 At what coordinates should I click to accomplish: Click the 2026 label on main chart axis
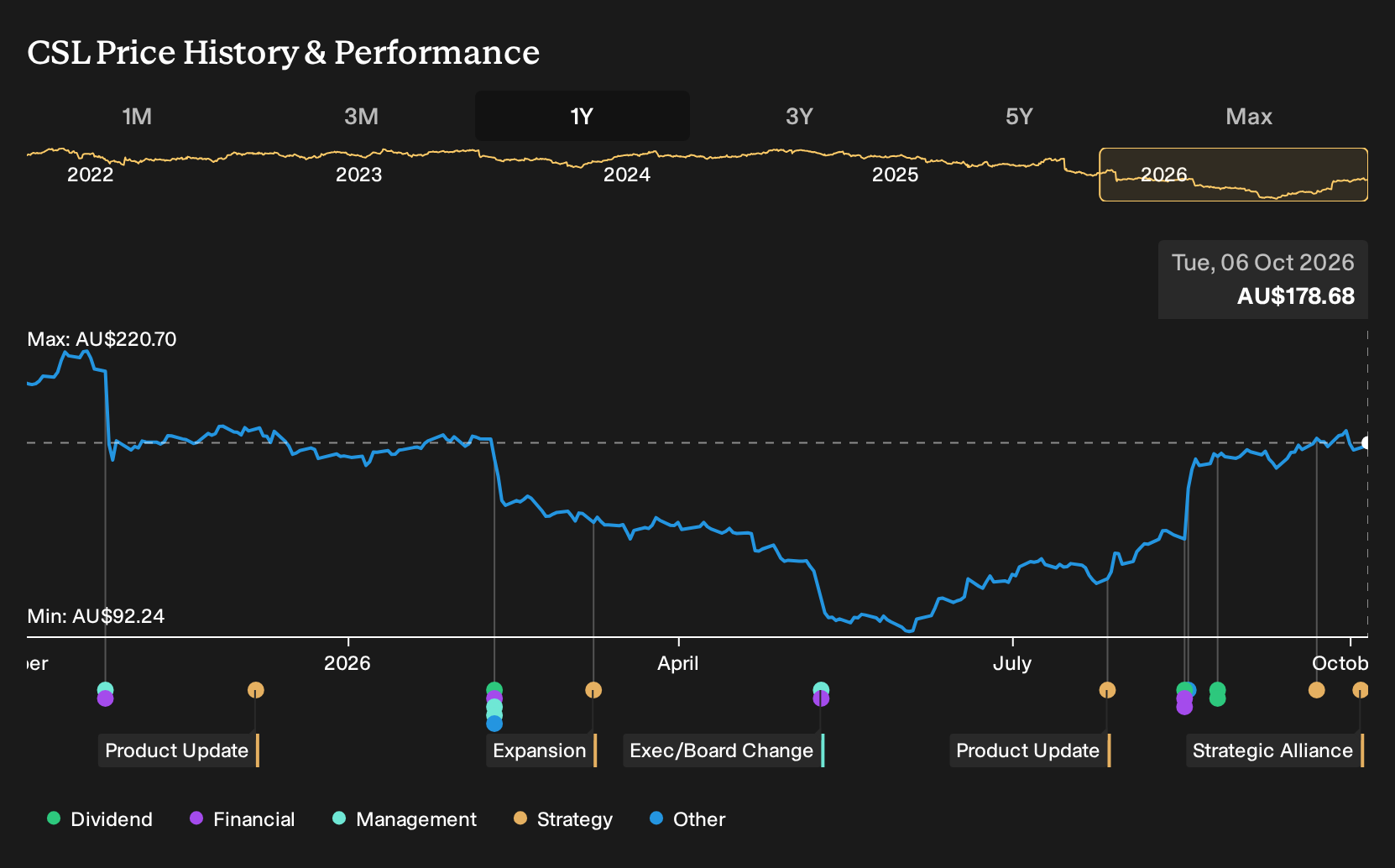tap(347, 663)
